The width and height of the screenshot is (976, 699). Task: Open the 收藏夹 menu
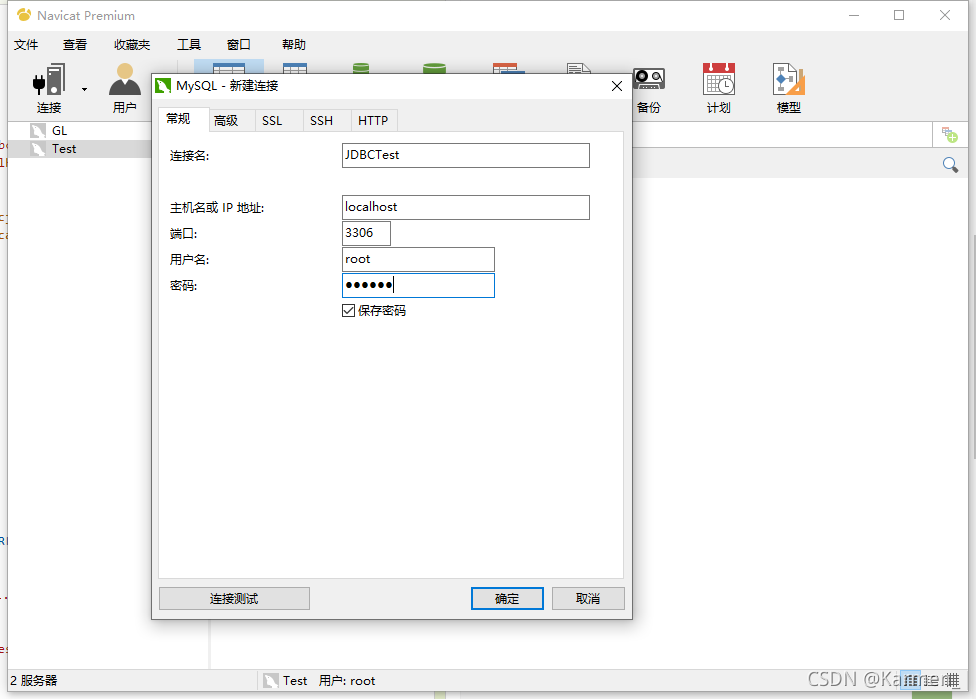tap(132, 45)
